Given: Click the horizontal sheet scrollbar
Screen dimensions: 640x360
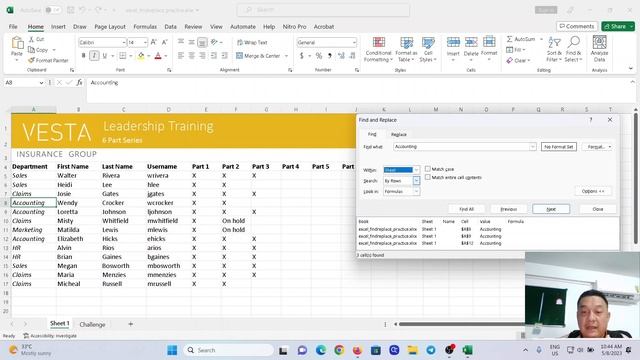Looking at the screenshot, I should tap(461, 324).
